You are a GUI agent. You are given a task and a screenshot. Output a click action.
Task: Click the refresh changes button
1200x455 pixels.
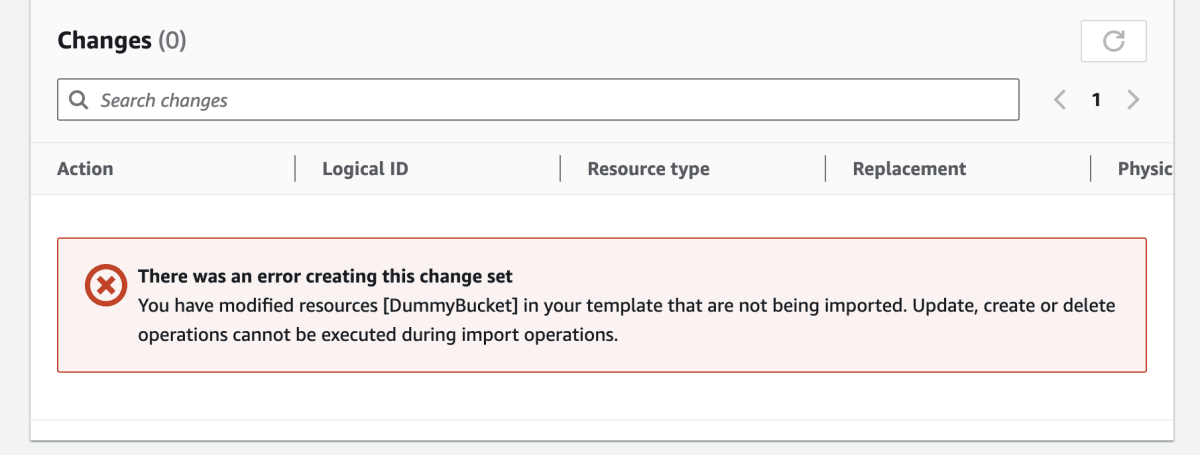pyautogui.click(x=1113, y=41)
